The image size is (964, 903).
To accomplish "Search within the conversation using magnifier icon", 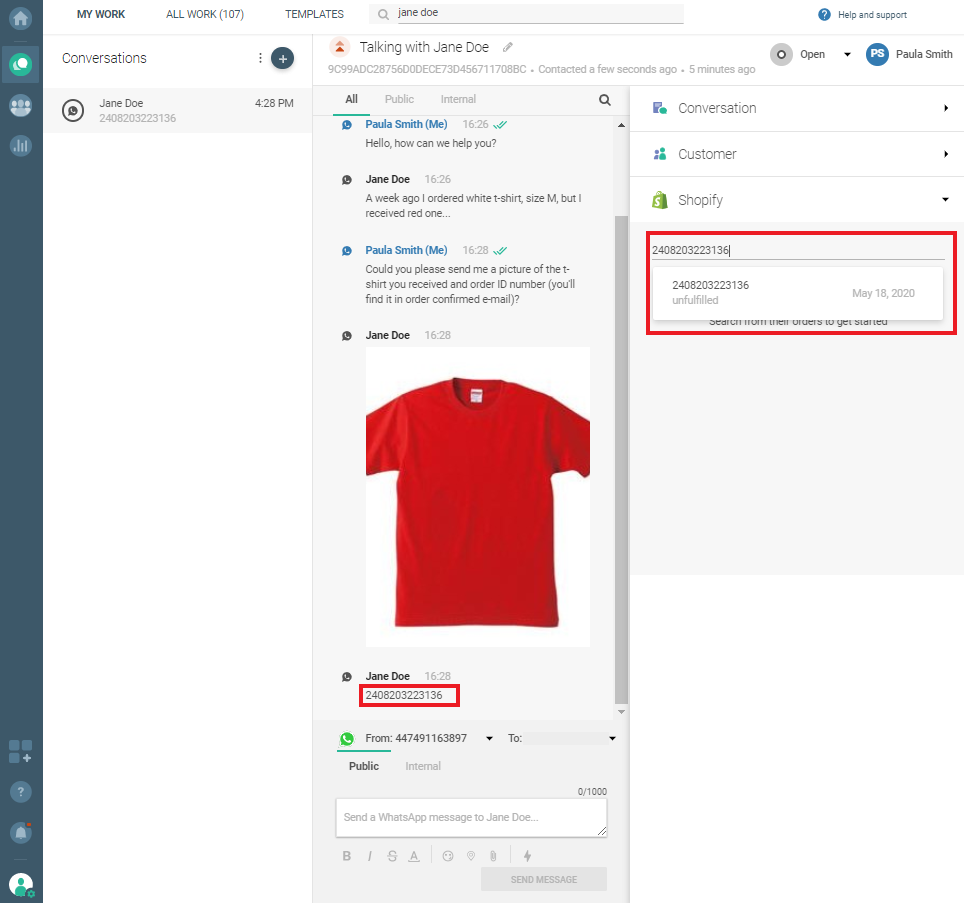I will pos(604,100).
